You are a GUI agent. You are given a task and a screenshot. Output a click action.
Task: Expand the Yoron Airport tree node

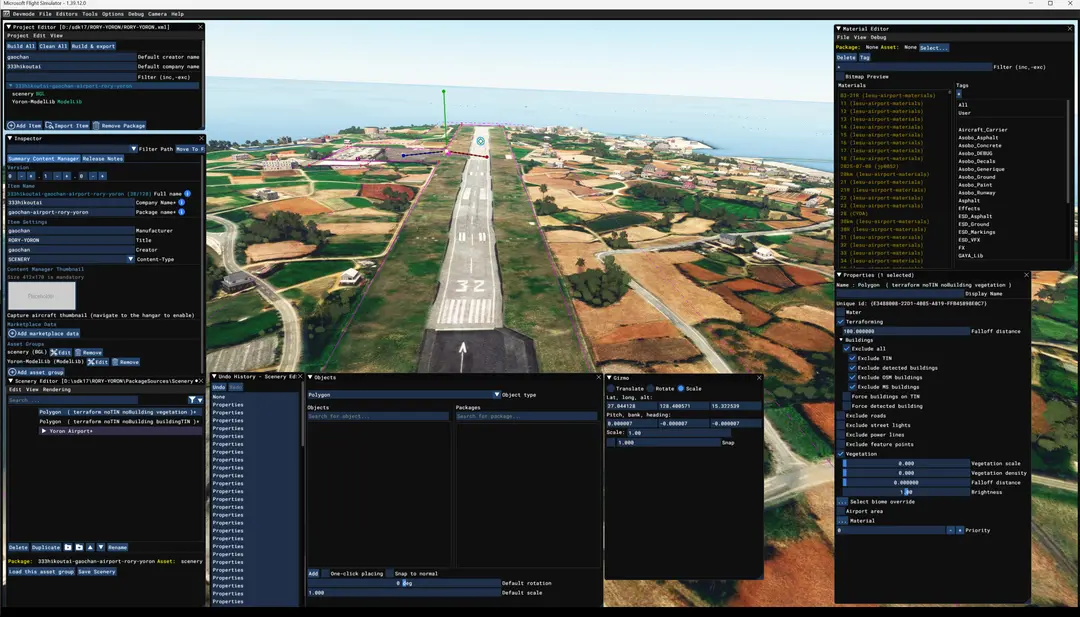point(44,431)
